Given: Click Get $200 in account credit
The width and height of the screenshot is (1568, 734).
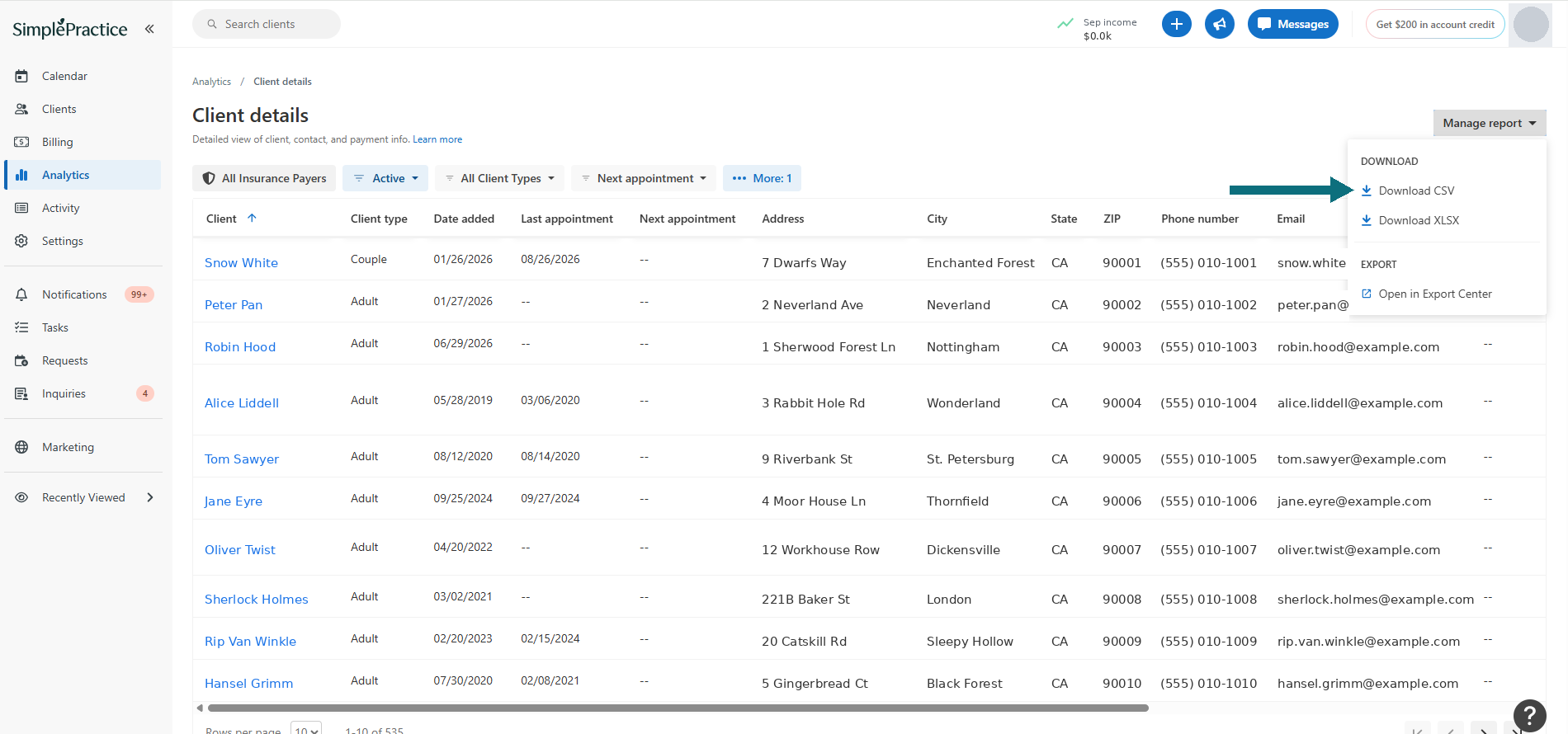Looking at the screenshot, I should 1435,24.
